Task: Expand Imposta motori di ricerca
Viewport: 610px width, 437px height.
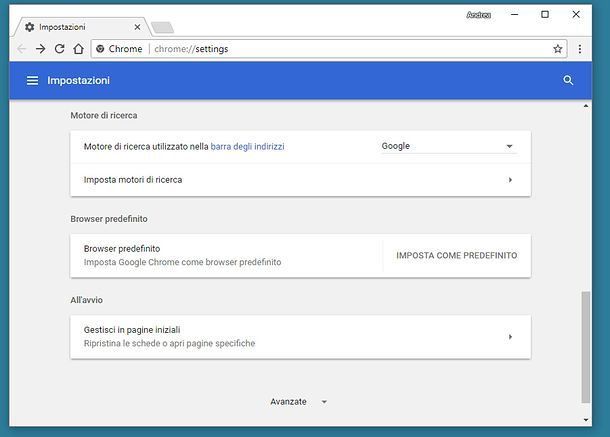Action: pyautogui.click(x=300, y=180)
